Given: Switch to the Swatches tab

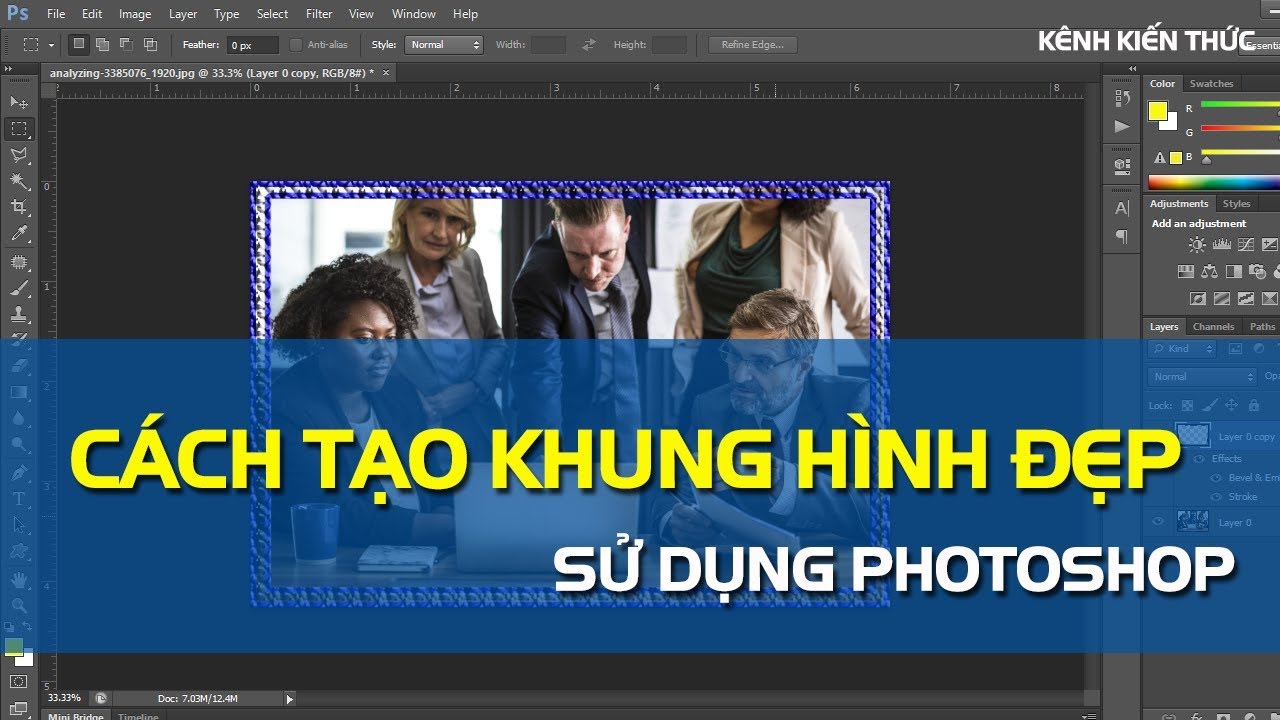Looking at the screenshot, I should point(1212,84).
